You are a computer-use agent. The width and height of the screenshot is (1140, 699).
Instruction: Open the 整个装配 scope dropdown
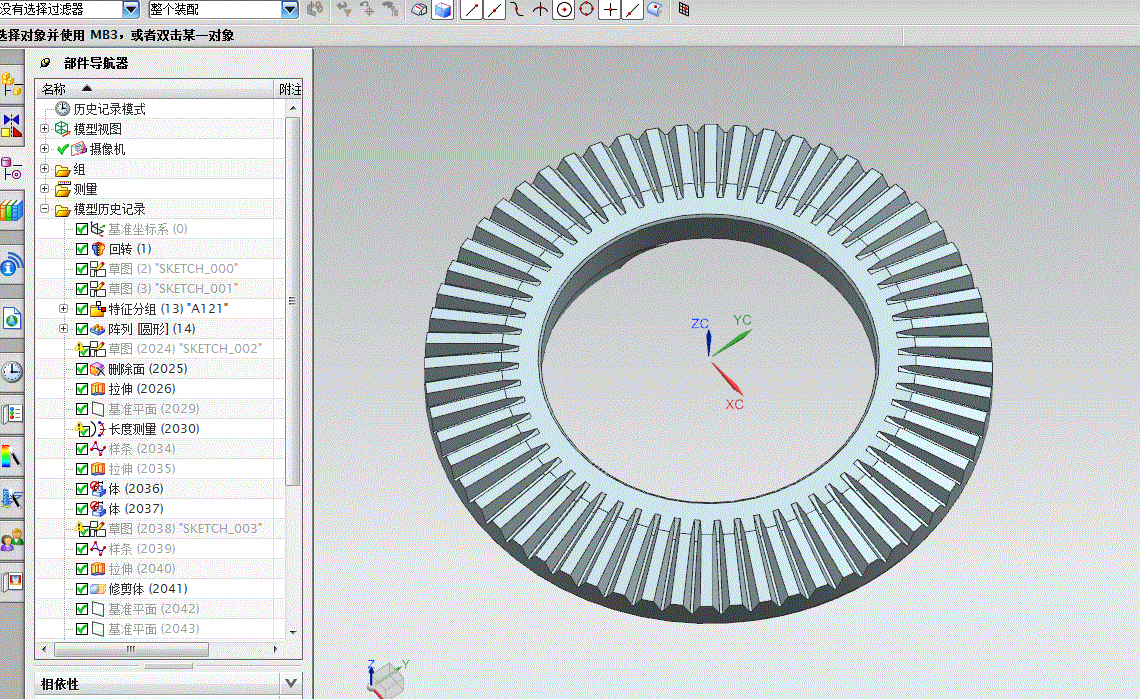click(x=290, y=9)
